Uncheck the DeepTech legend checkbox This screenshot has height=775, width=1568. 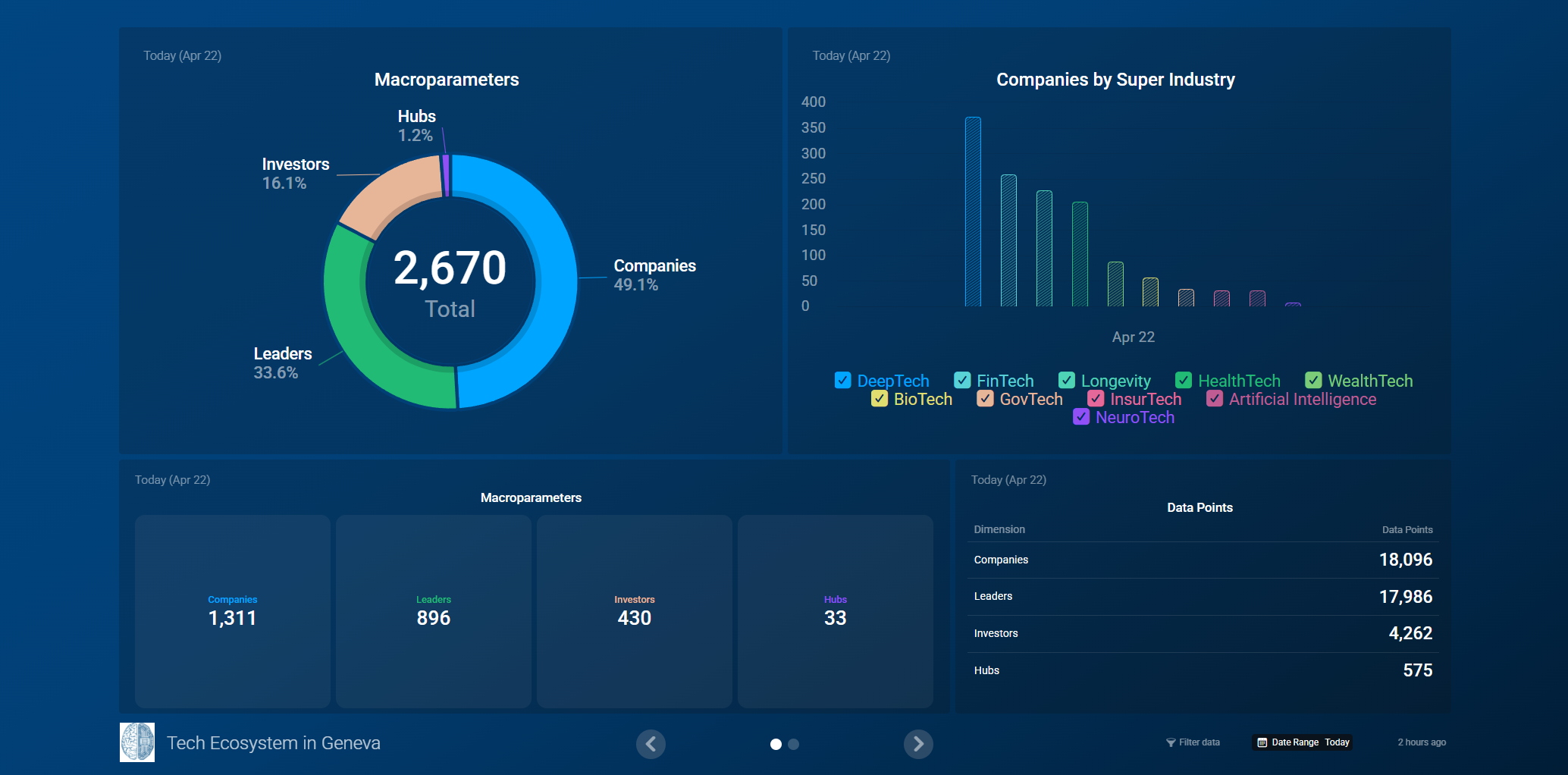tap(842, 380)
